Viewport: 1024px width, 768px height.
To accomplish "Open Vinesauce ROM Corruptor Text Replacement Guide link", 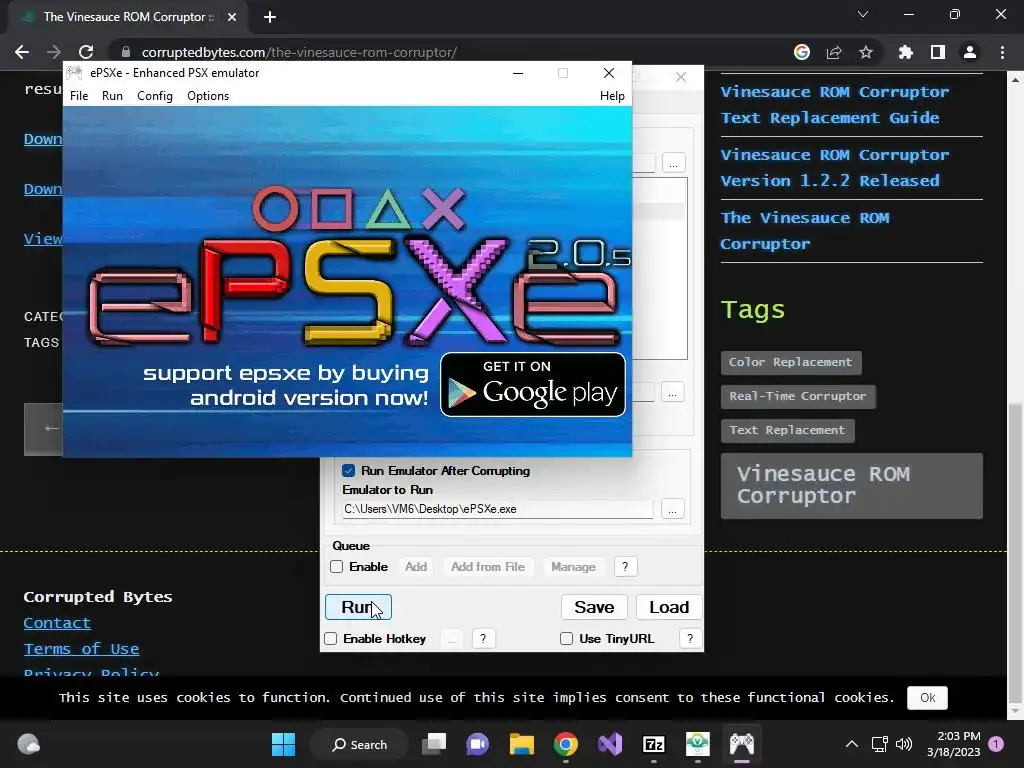I will pos(835,104).
